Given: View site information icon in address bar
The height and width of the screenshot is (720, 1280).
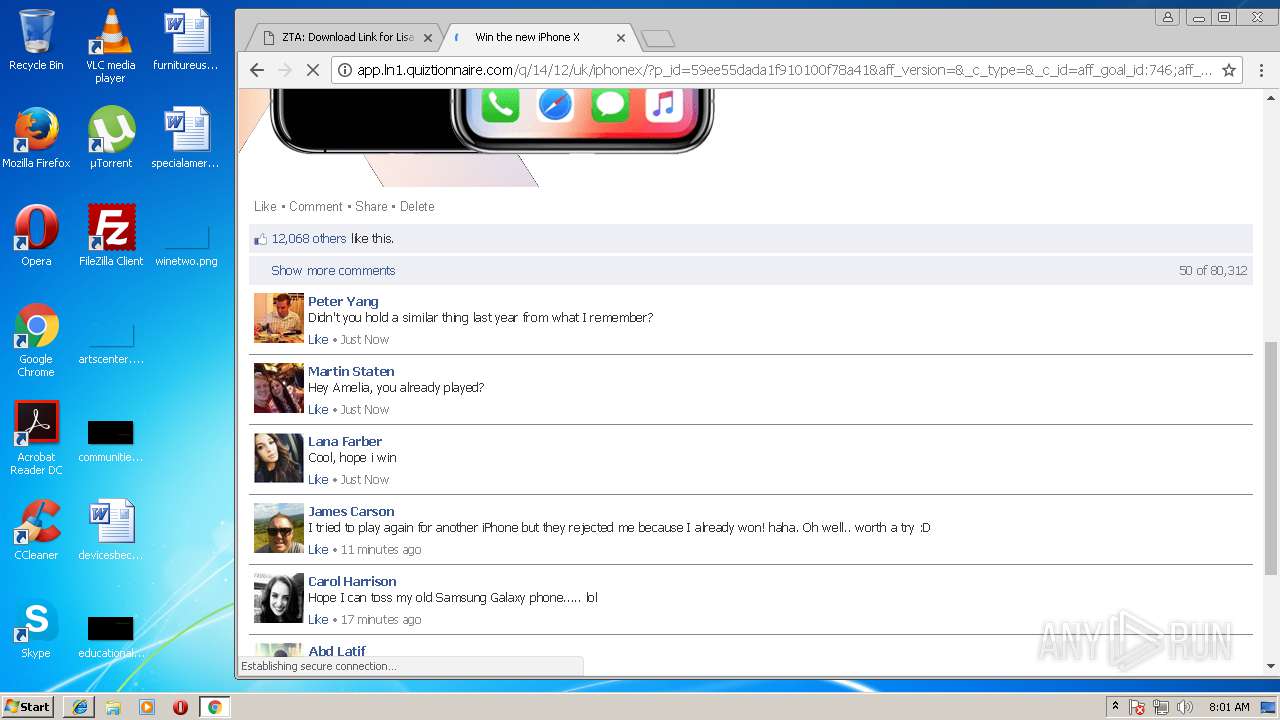Looking at the screenshot, I should click(x=344, y=70).
